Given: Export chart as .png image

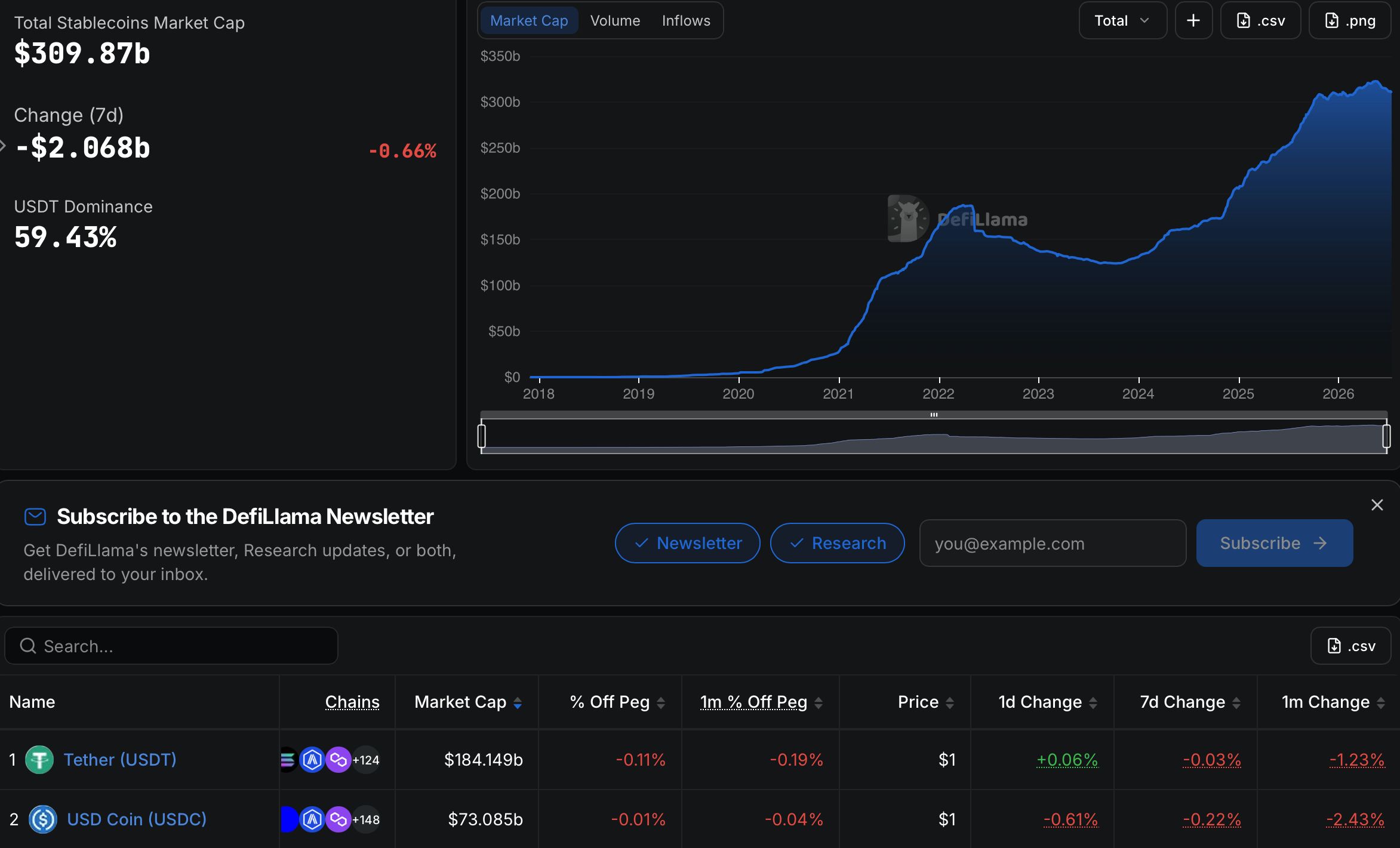Looking at the screenshot, I should click(1350, 21).
